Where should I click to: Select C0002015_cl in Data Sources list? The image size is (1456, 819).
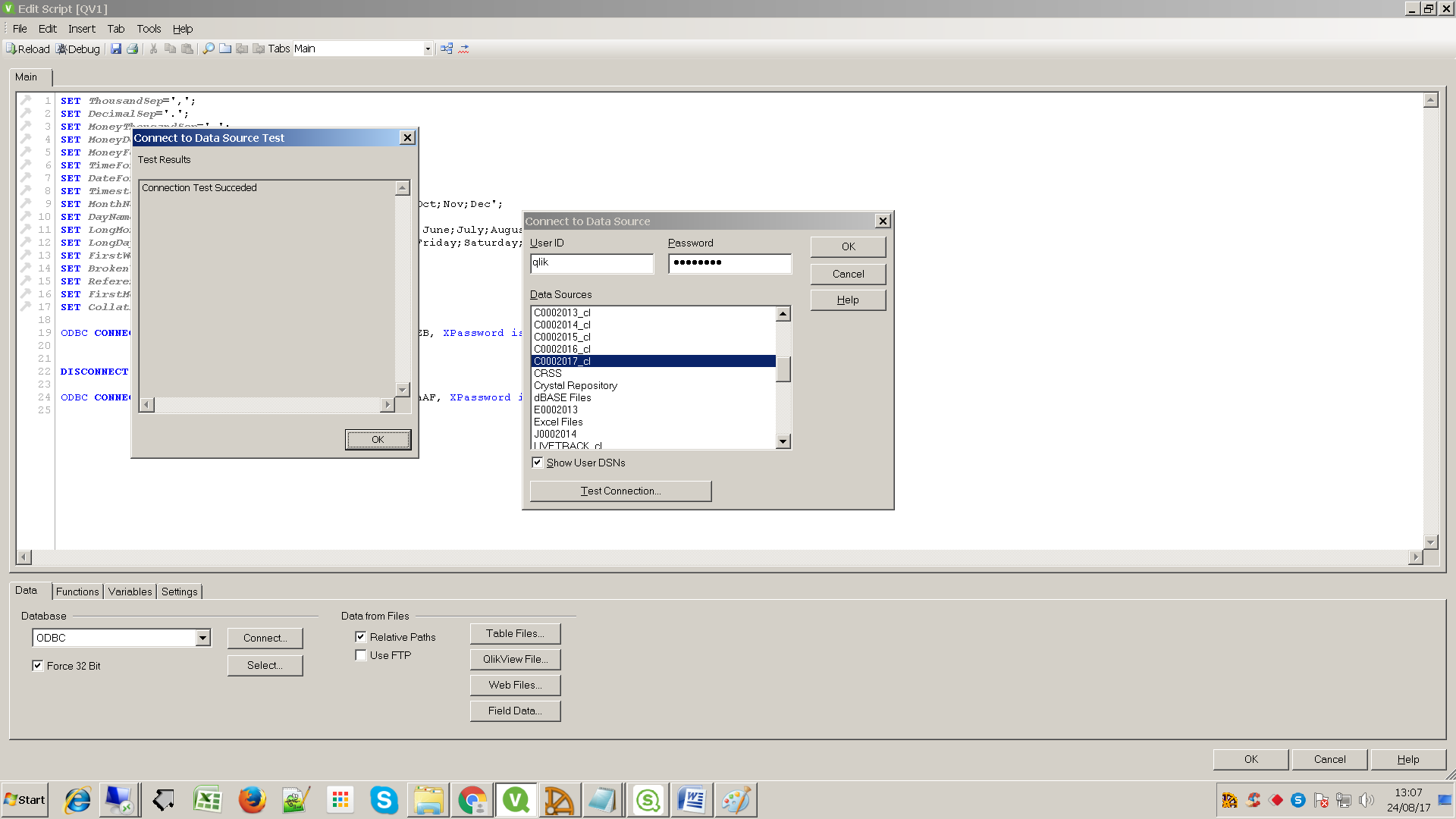pos(653,337)
